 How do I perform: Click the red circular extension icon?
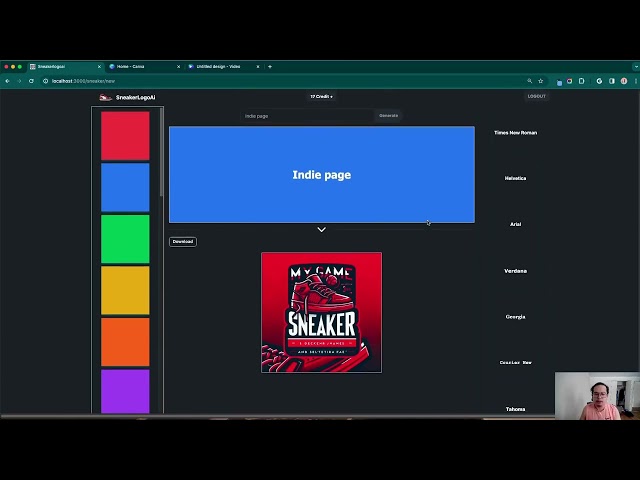570,81
